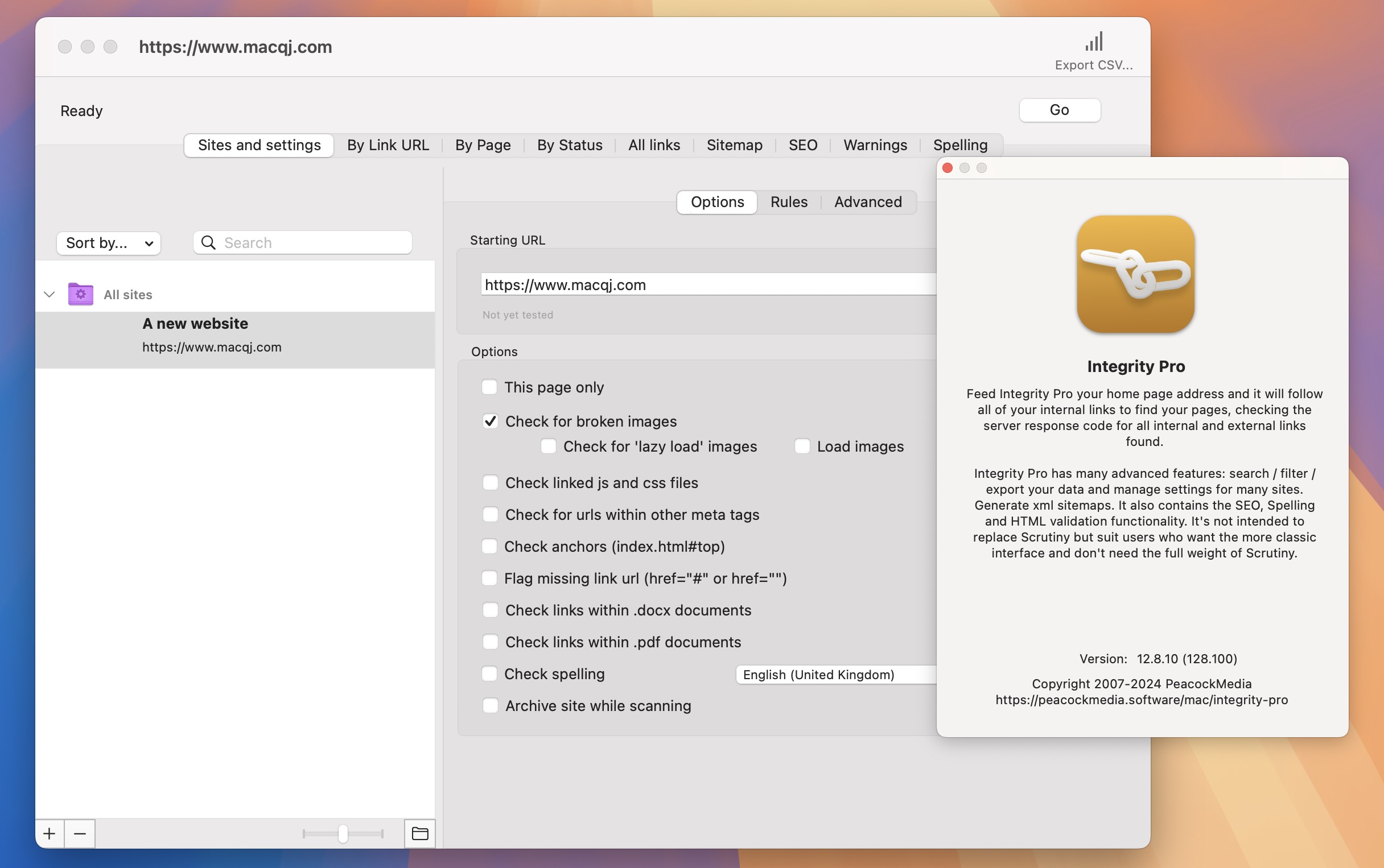1384x868 pixels.
Task: Open the English (United Kingdom) language dropdown
Action: pos(836,675)
